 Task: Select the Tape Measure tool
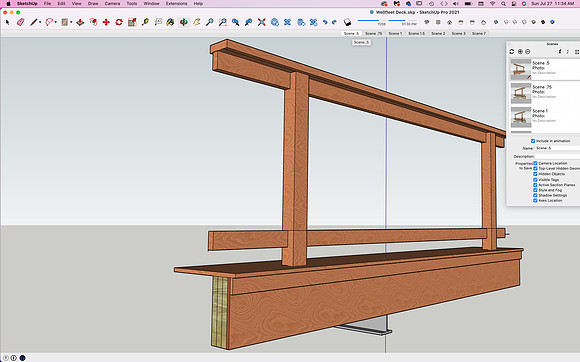(x=145, y=23)
